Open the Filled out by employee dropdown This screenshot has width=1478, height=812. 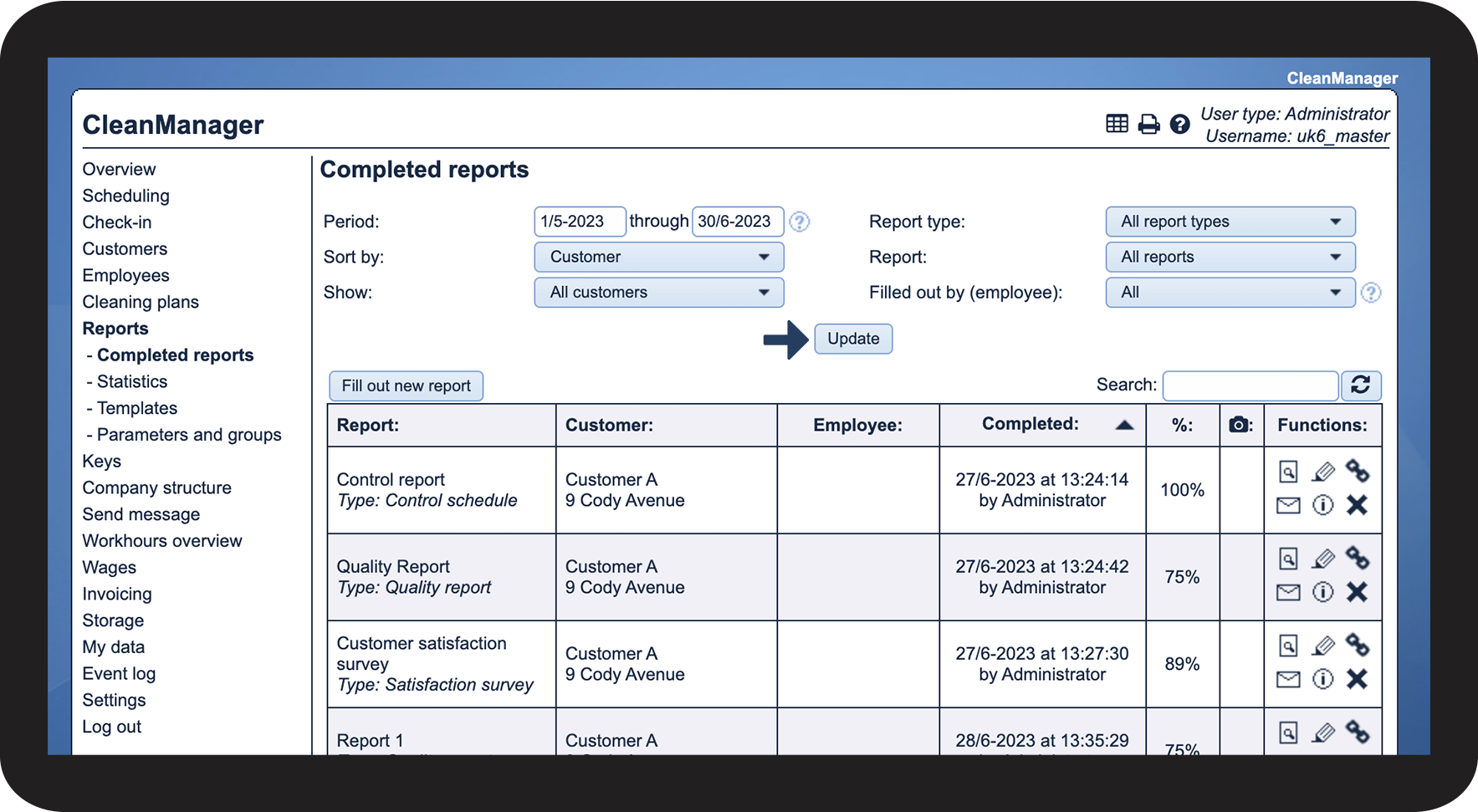(x=1230, y=293)
